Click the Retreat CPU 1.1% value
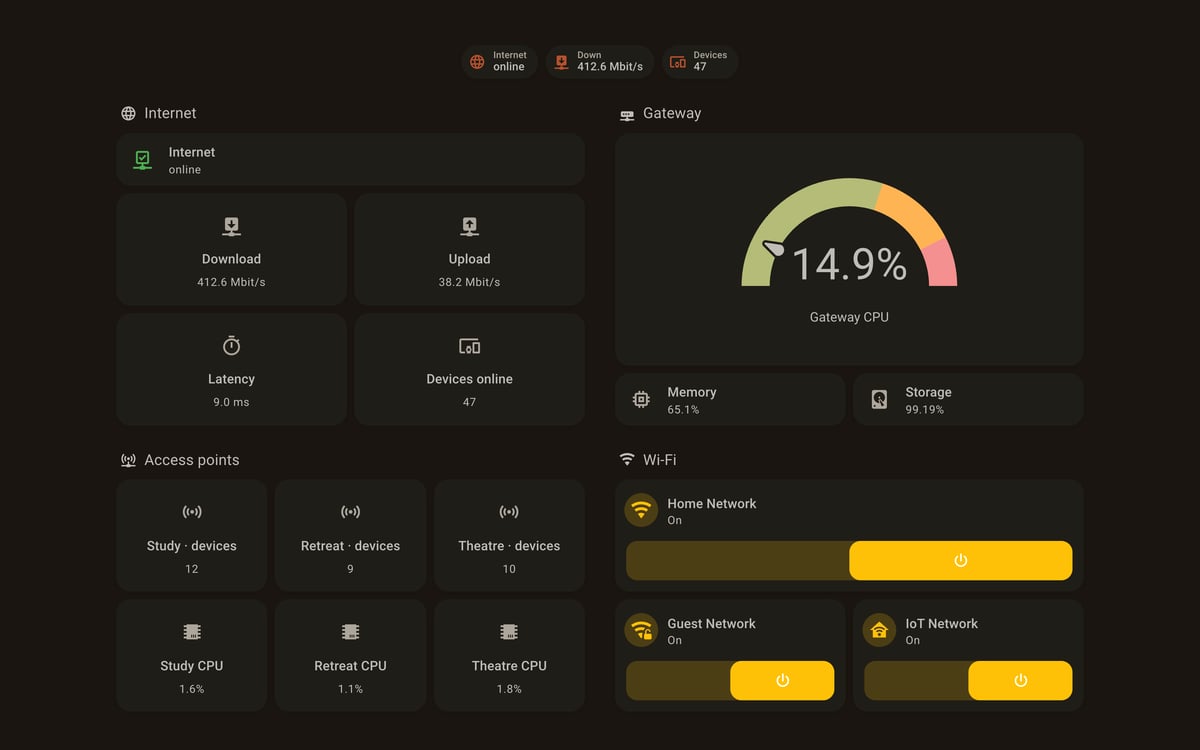Viewport: 1200px width, 750px height. click(350, 689)
